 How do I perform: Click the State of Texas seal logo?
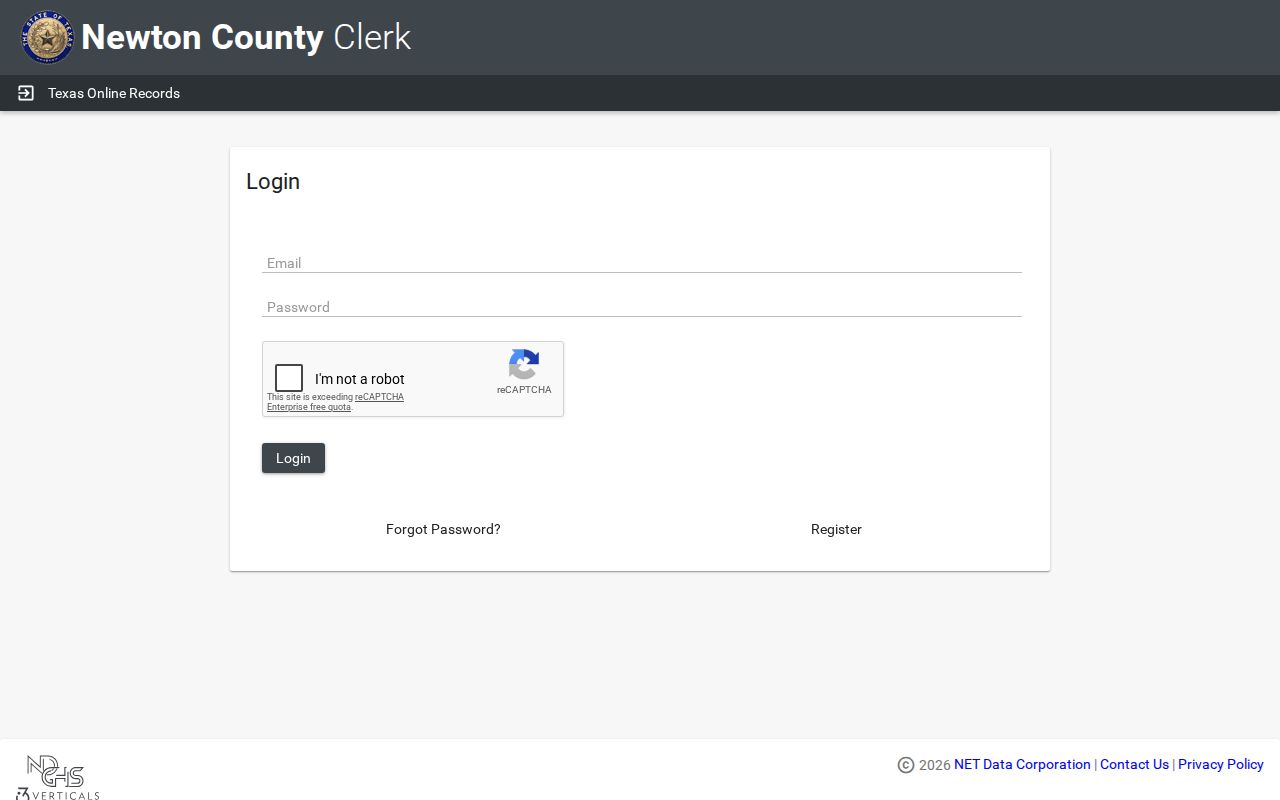[47, 38]
